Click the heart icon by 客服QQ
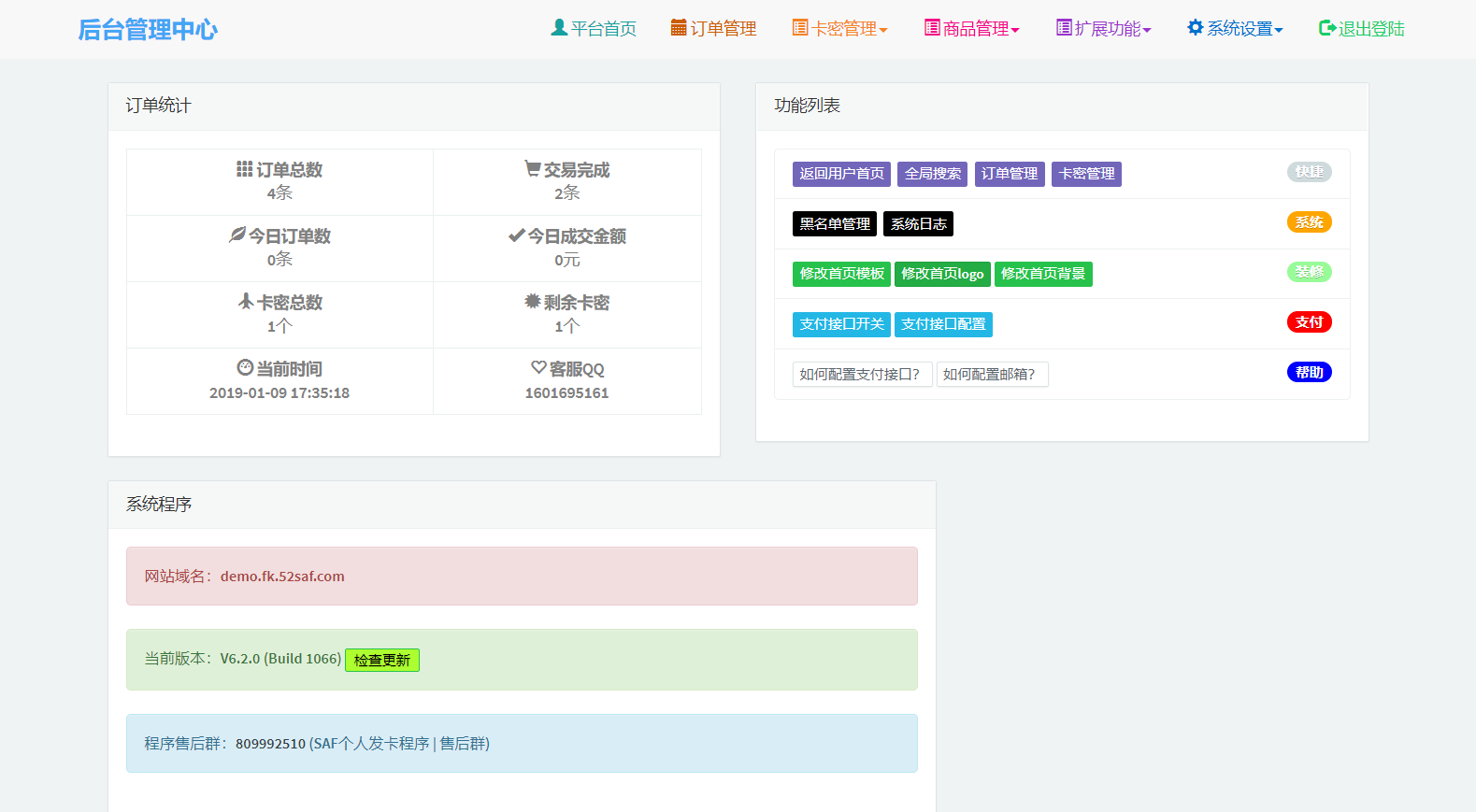Viewport: 1476px width, 812px height. coord(538,367)
